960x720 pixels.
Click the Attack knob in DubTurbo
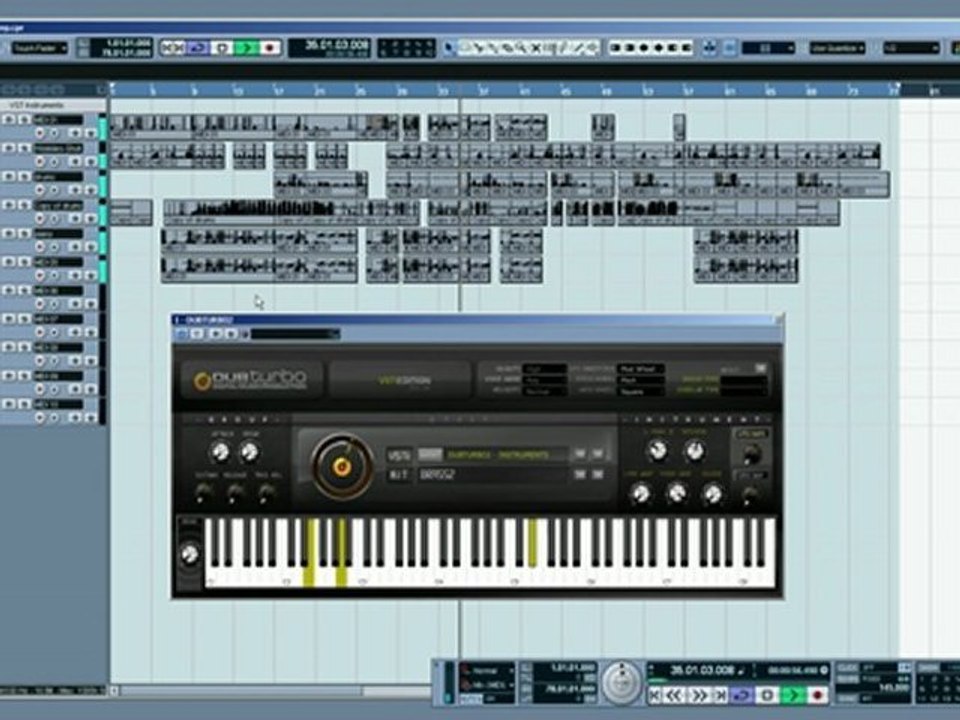[x=220, y=452]
